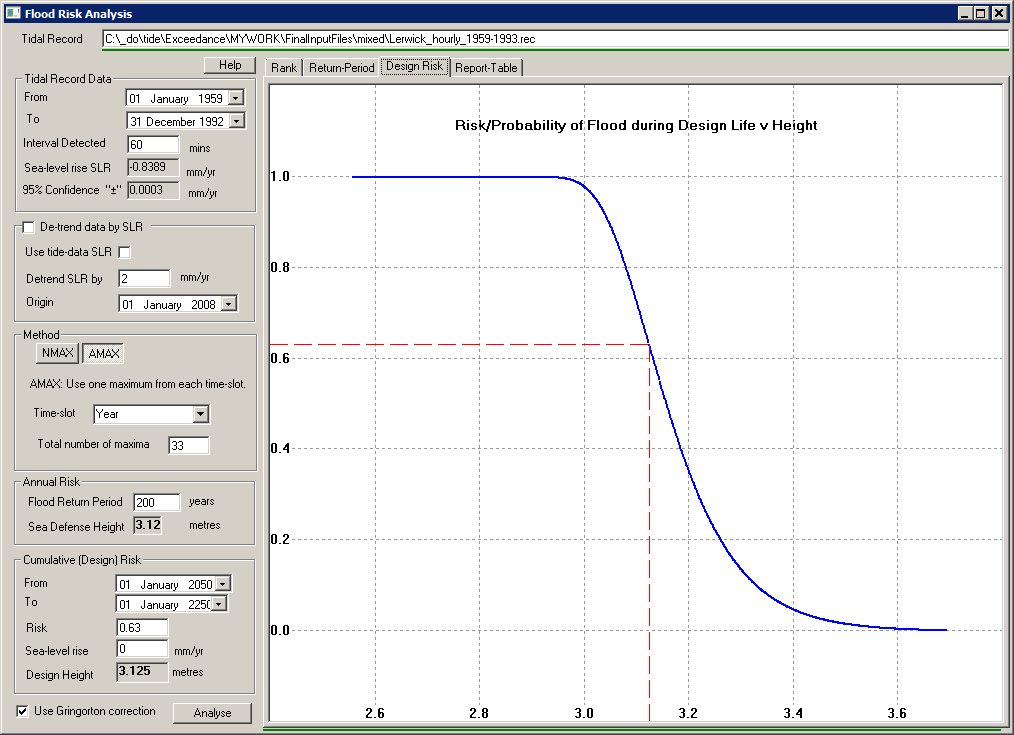The height and width of the screenshot is (735, 1014).
Task: Minimize the Flood Risk Analysis window
Action: (x=965, y=13)
